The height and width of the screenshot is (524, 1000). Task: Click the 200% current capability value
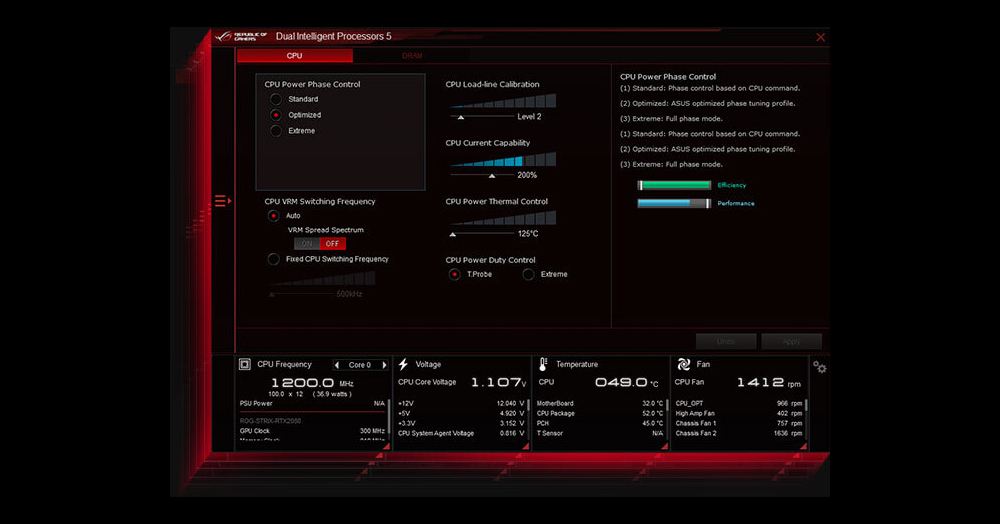tap(527, 175)
